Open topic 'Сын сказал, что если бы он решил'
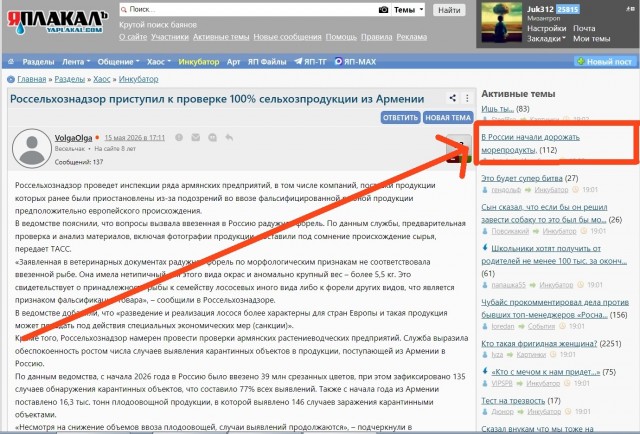This screenshot has width=640, height=434. click(x=544, y=213)
